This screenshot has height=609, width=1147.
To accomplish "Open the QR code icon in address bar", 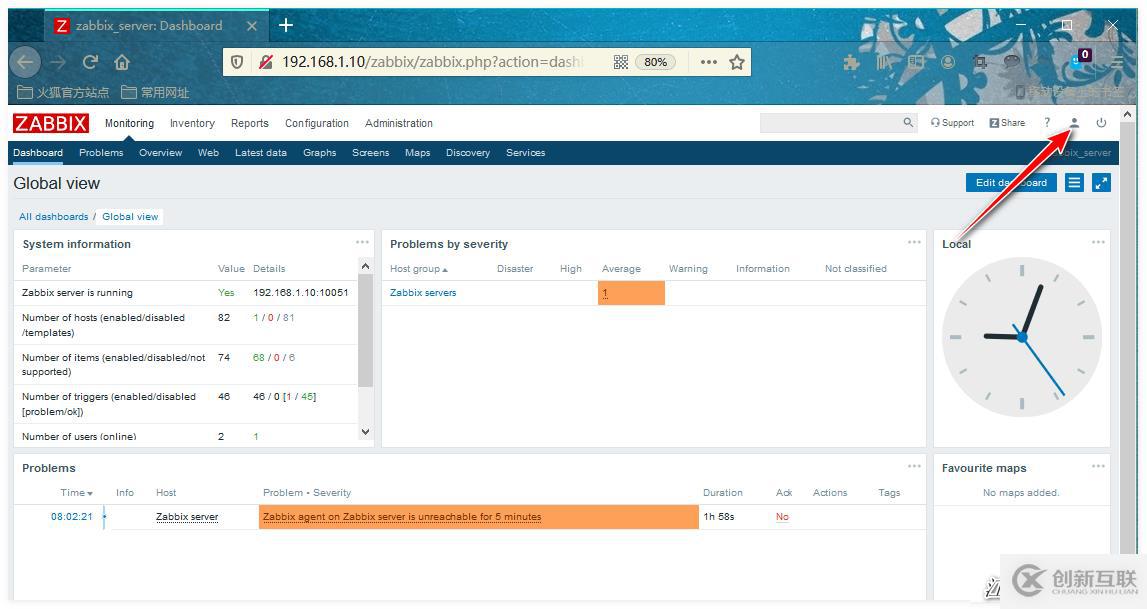I will coord(620,62).
